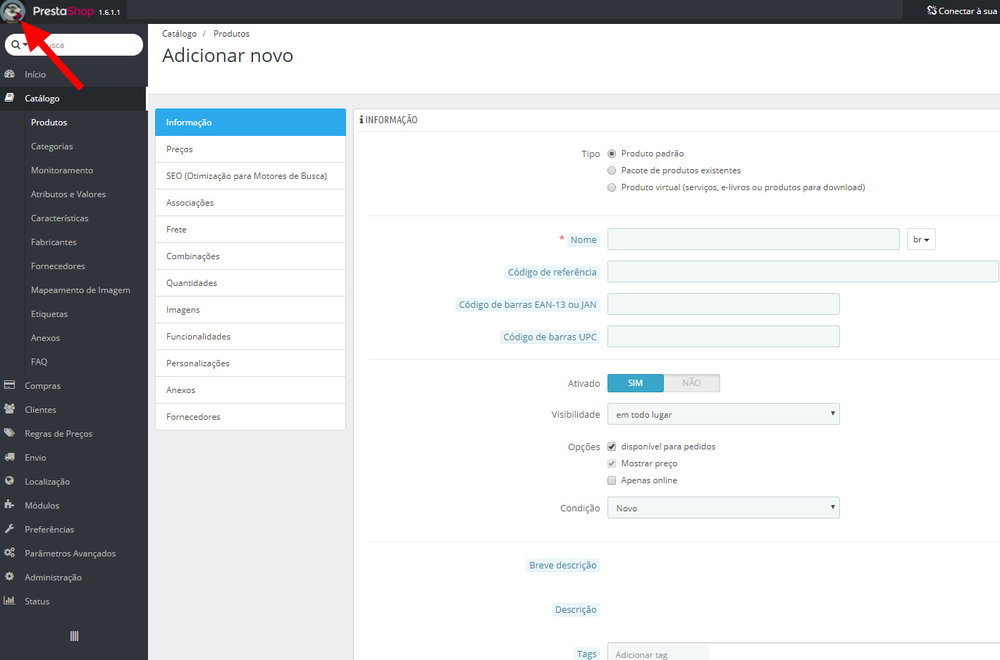This screenshot has height=660, width=1000.
Task: Open Características in the sidebar
Action: (x=59, y=218)
